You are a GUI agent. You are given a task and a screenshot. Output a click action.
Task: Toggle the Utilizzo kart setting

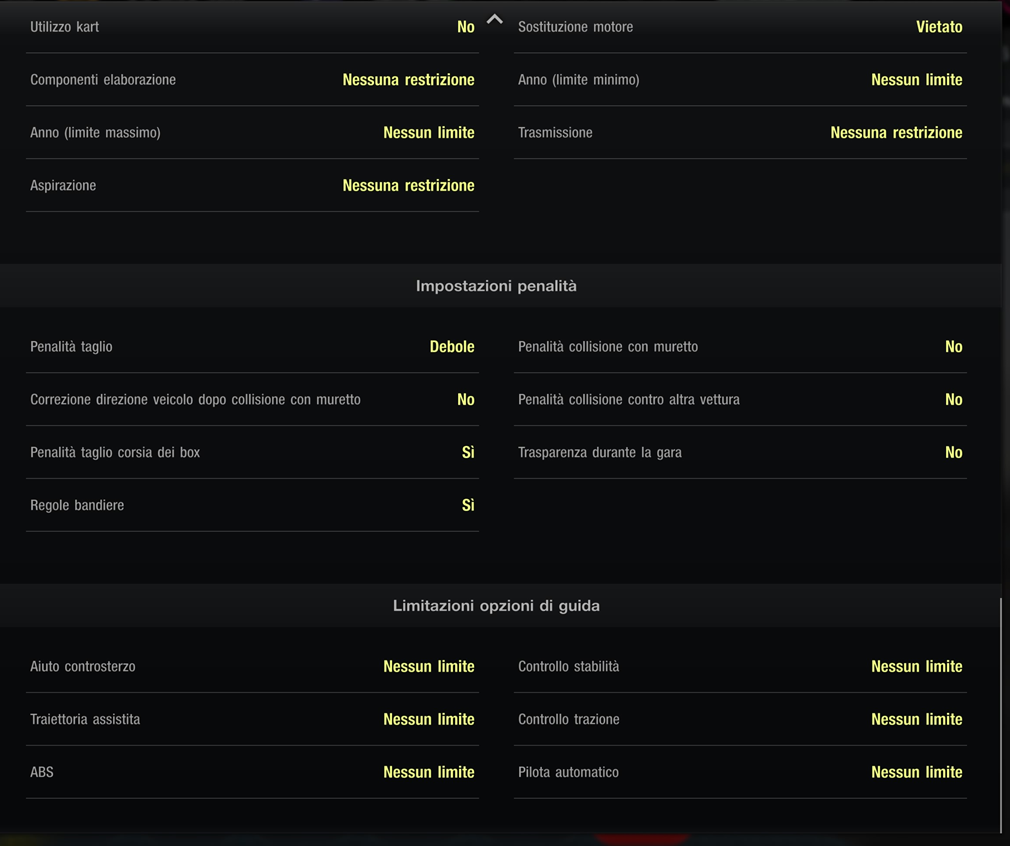pyautogui.click(x=465, y=27)
